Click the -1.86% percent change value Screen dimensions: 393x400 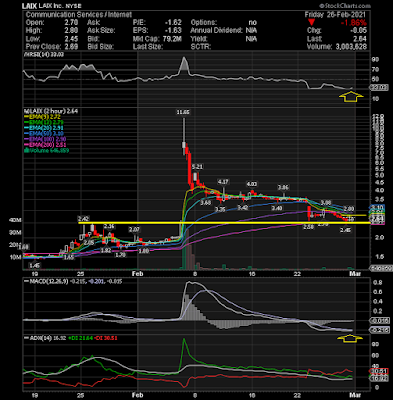tap(354, 23)
